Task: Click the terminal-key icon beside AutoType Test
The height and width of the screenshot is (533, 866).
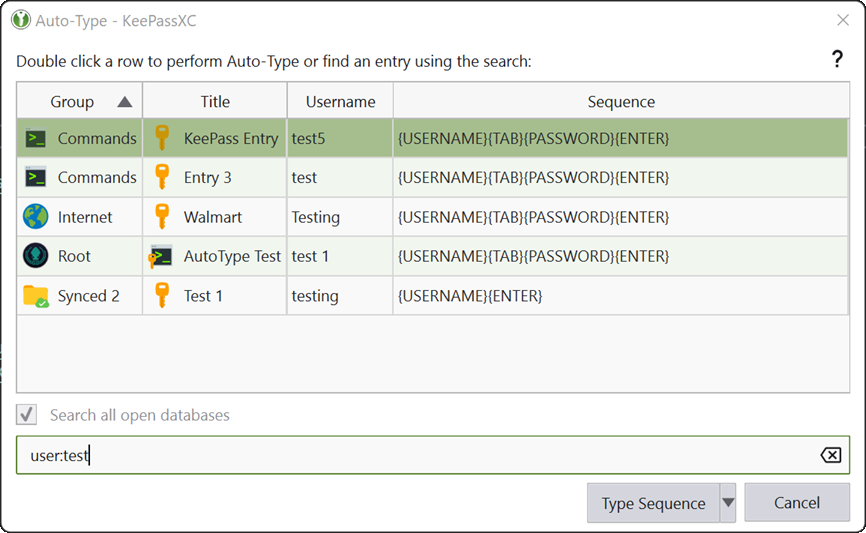Action: click(161, 256)
